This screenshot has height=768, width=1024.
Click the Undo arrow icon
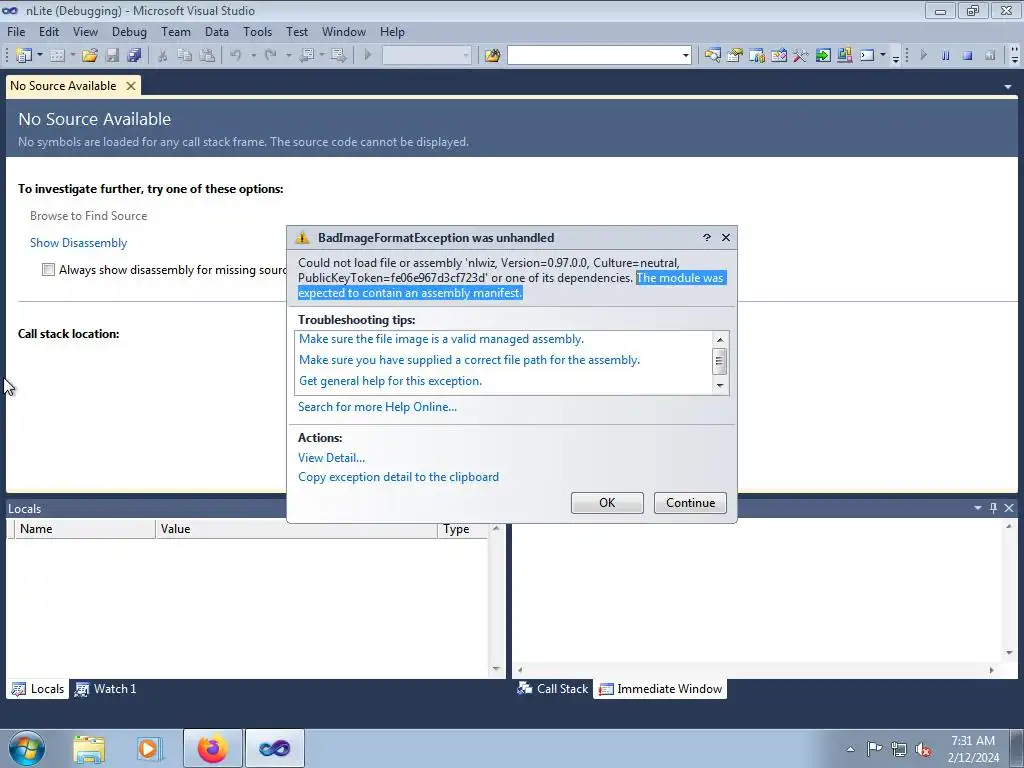236,56
